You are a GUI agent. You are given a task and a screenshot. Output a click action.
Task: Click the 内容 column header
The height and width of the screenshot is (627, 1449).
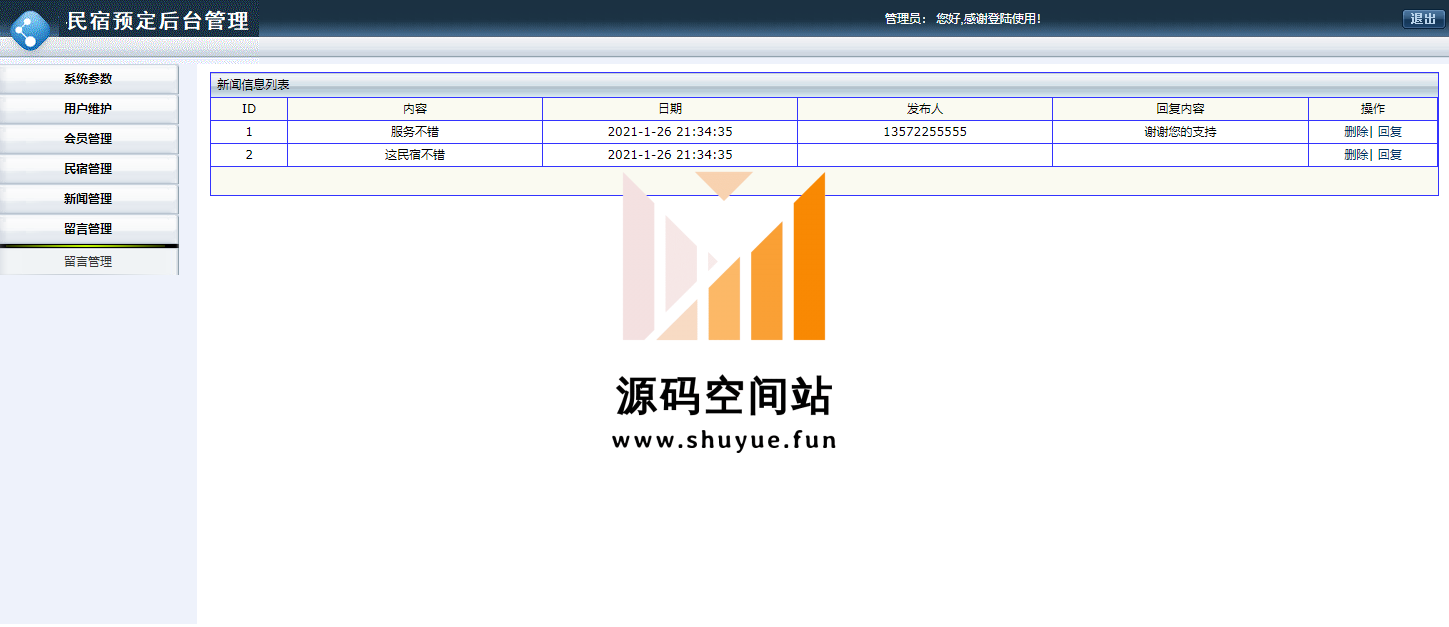coord(415,109)
